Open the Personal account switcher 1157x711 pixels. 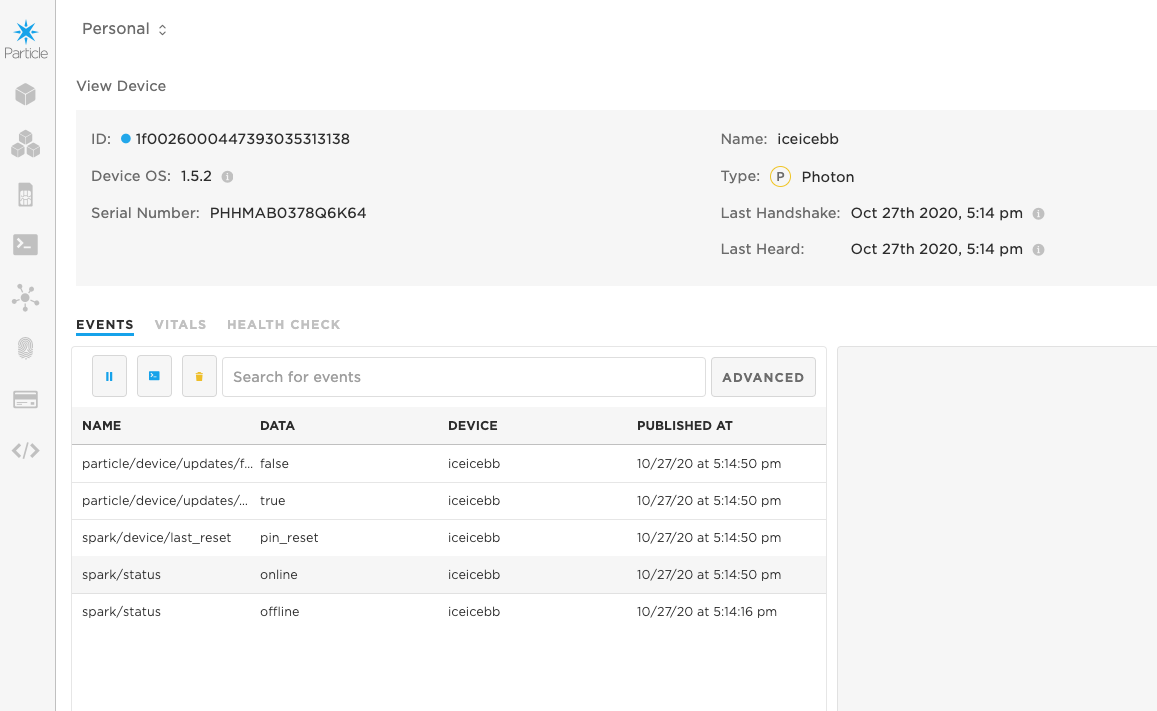point(124,29)
